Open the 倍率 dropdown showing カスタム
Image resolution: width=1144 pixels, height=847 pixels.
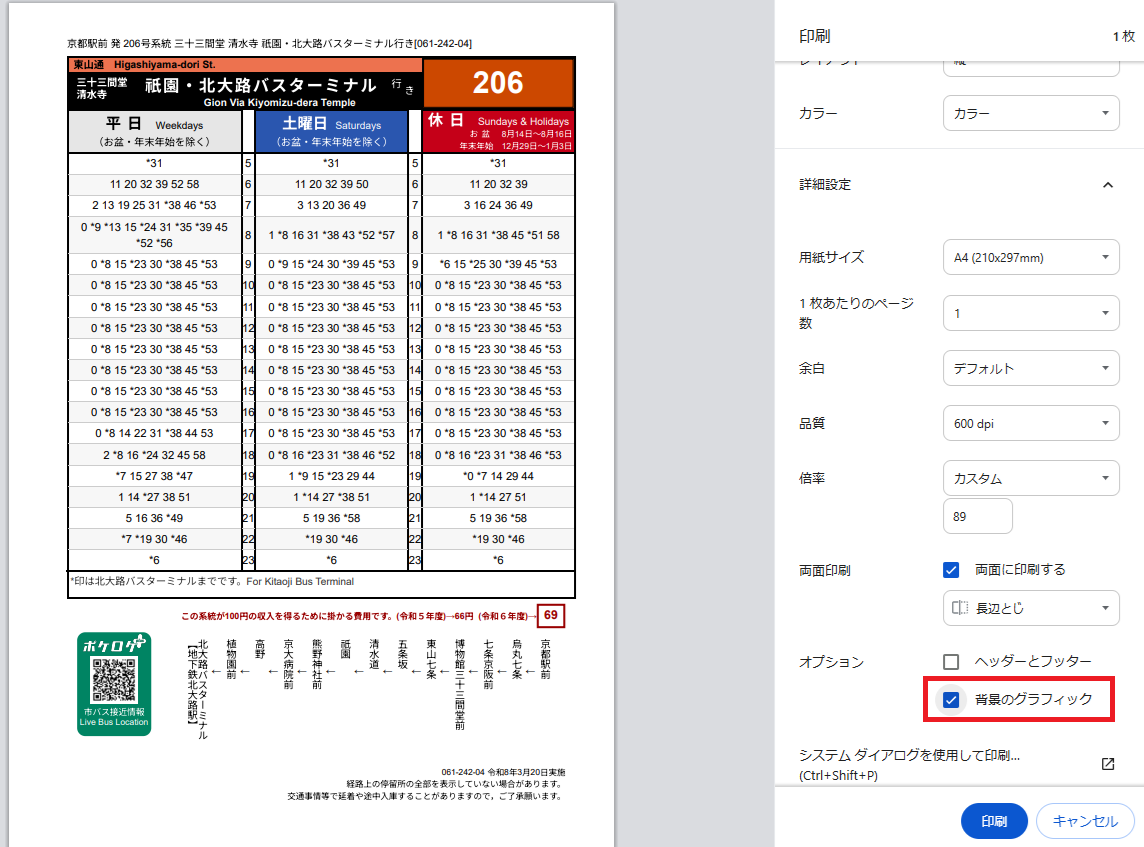click(1031, 478)
